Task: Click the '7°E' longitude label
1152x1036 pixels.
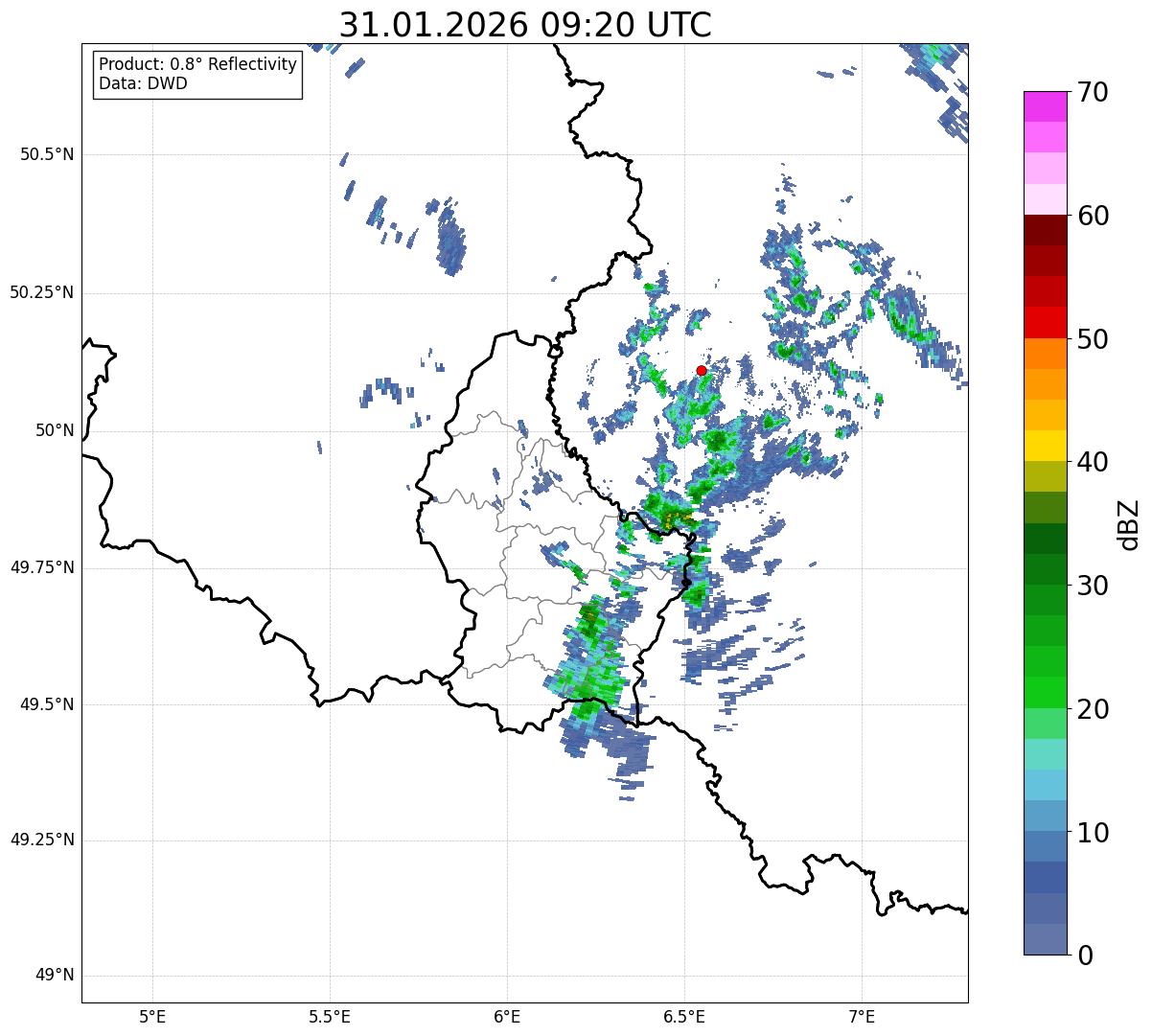Action: 862,1016
